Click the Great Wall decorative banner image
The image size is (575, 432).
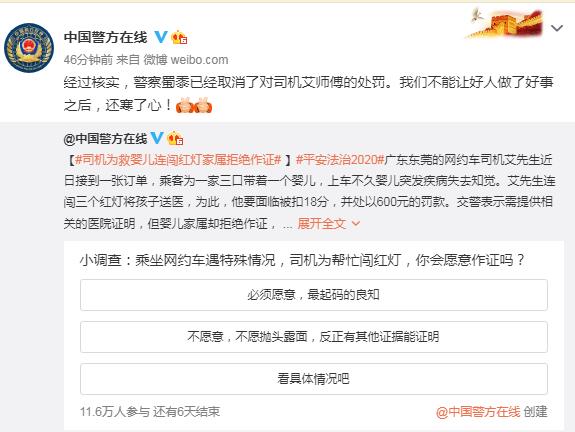[503, 22]
